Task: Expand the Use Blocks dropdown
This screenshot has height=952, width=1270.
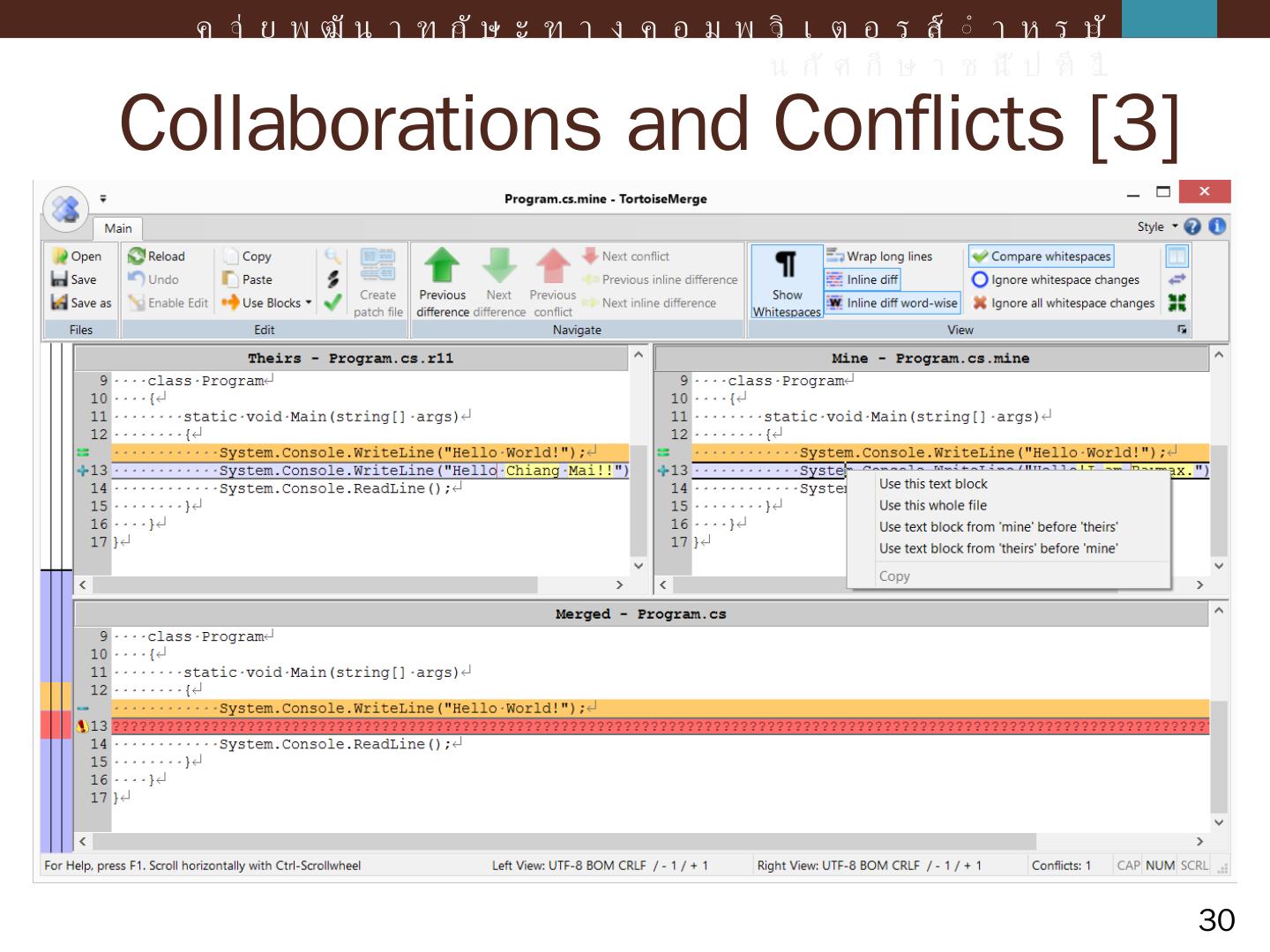Action: pos(309,302)
